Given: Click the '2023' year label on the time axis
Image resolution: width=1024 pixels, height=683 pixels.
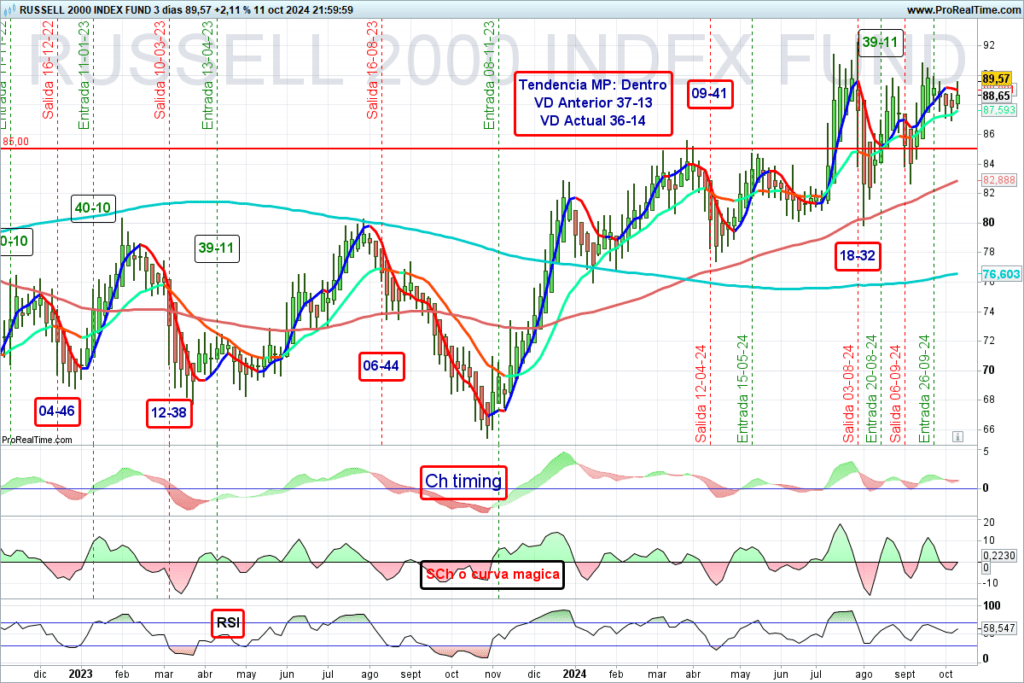Looking at the screenshot, I should tap(80, 674).
